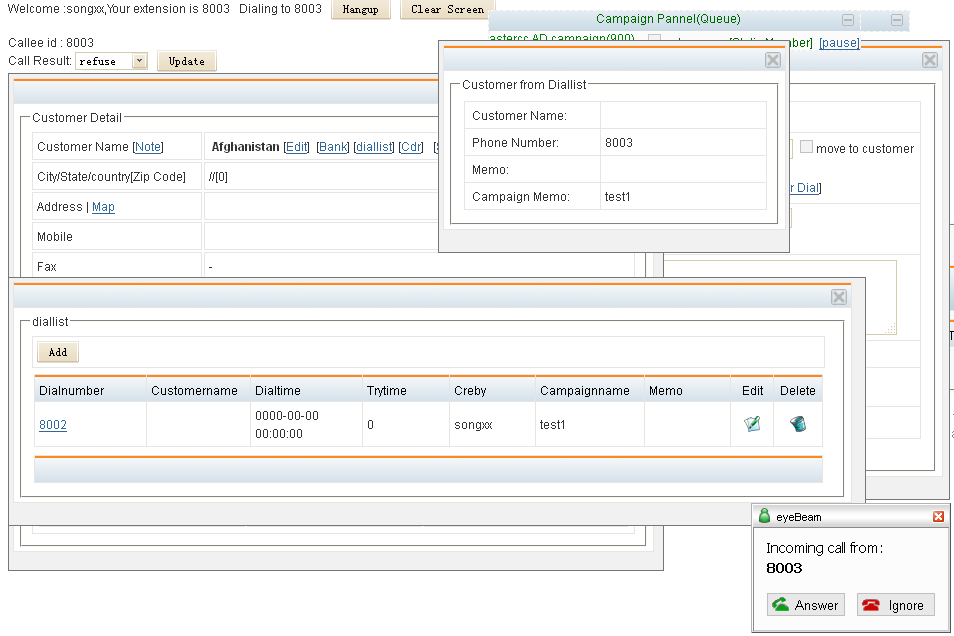Toggle the checkbox next to astercc AD campaign
Screen dimensions: 954x636
(654, 39)
